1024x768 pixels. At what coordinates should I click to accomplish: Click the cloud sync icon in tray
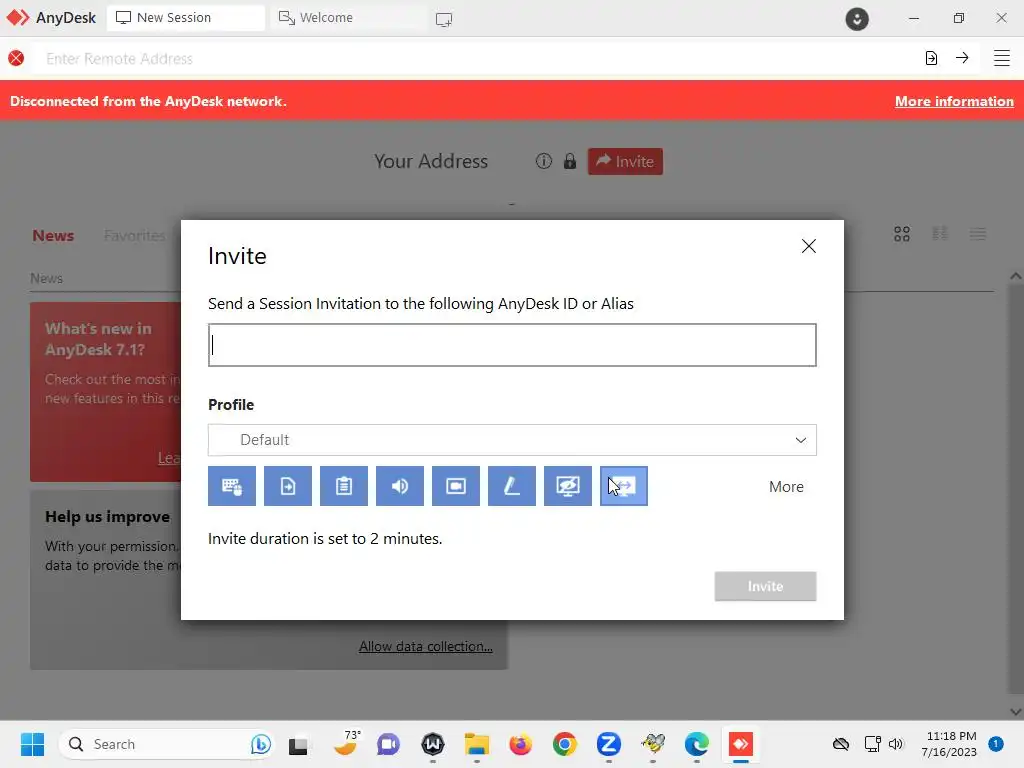point(841,744)
